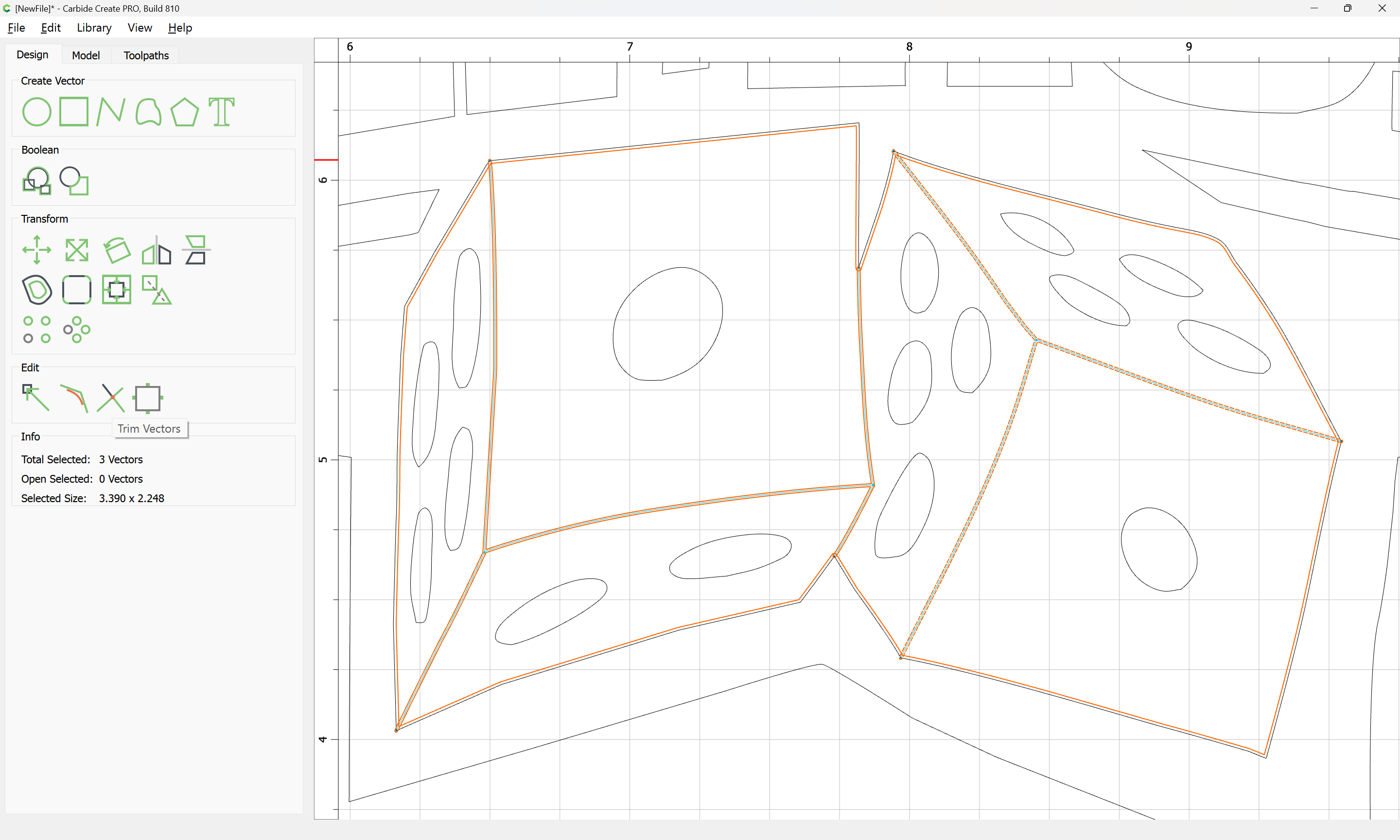
Task: Open the Help menu
Action: tap(180, 28)
